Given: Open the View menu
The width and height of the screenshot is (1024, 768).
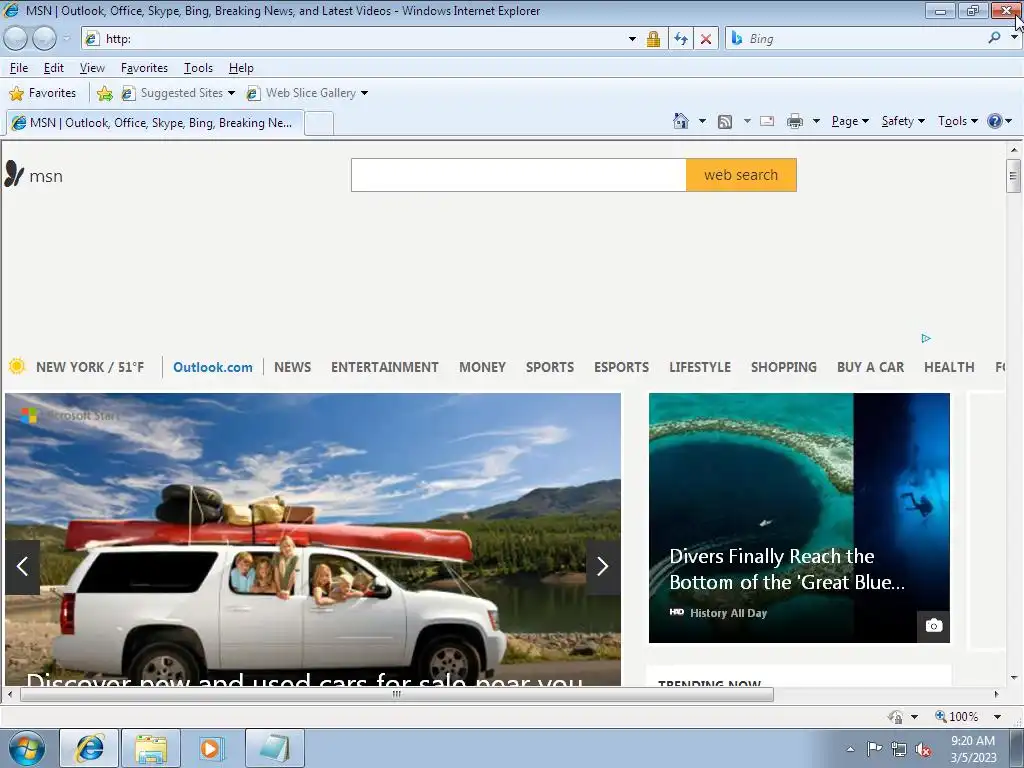Looking at the screenshot, I should [x=92, y=68].
